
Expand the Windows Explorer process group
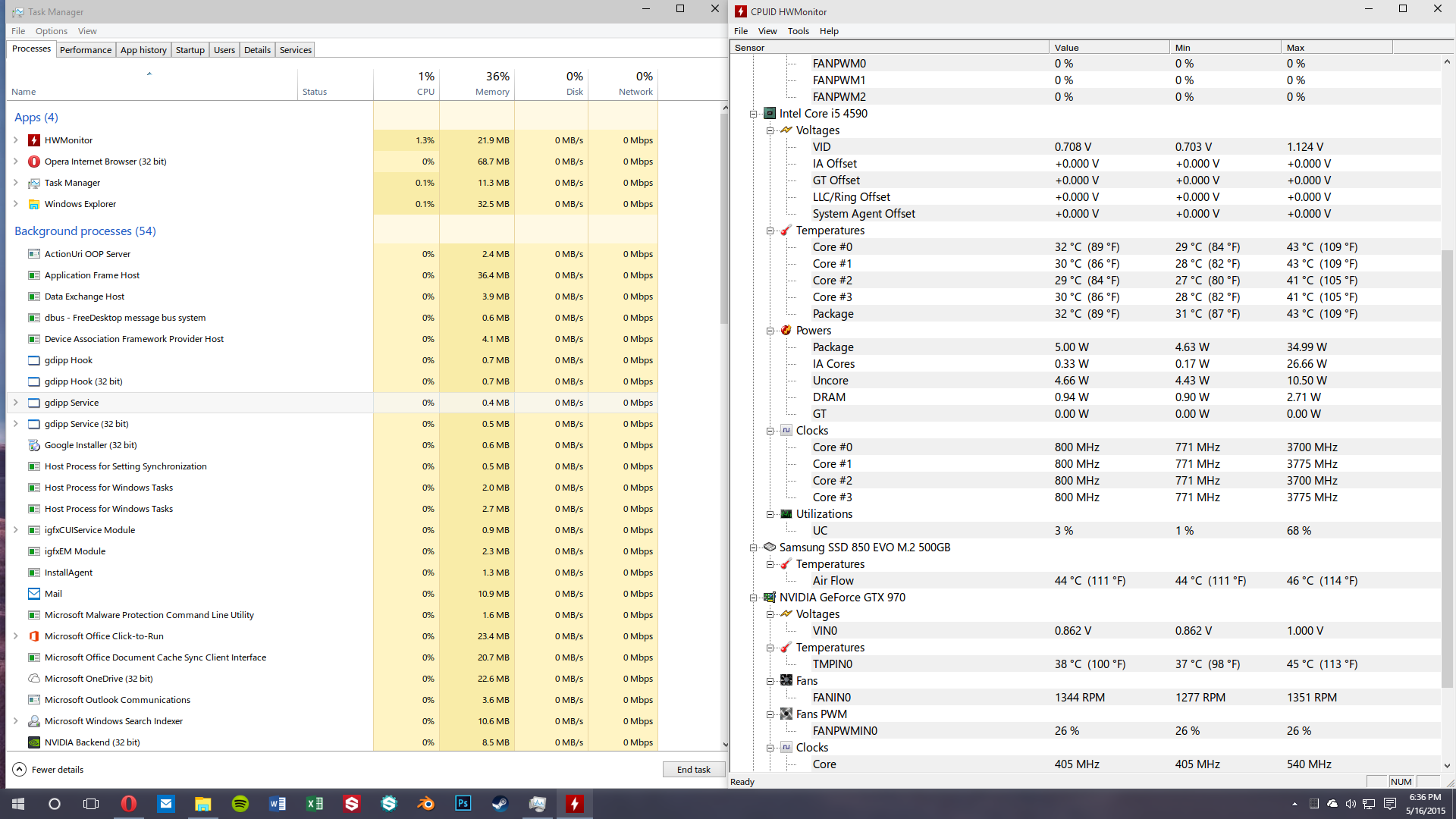[16, 204]
